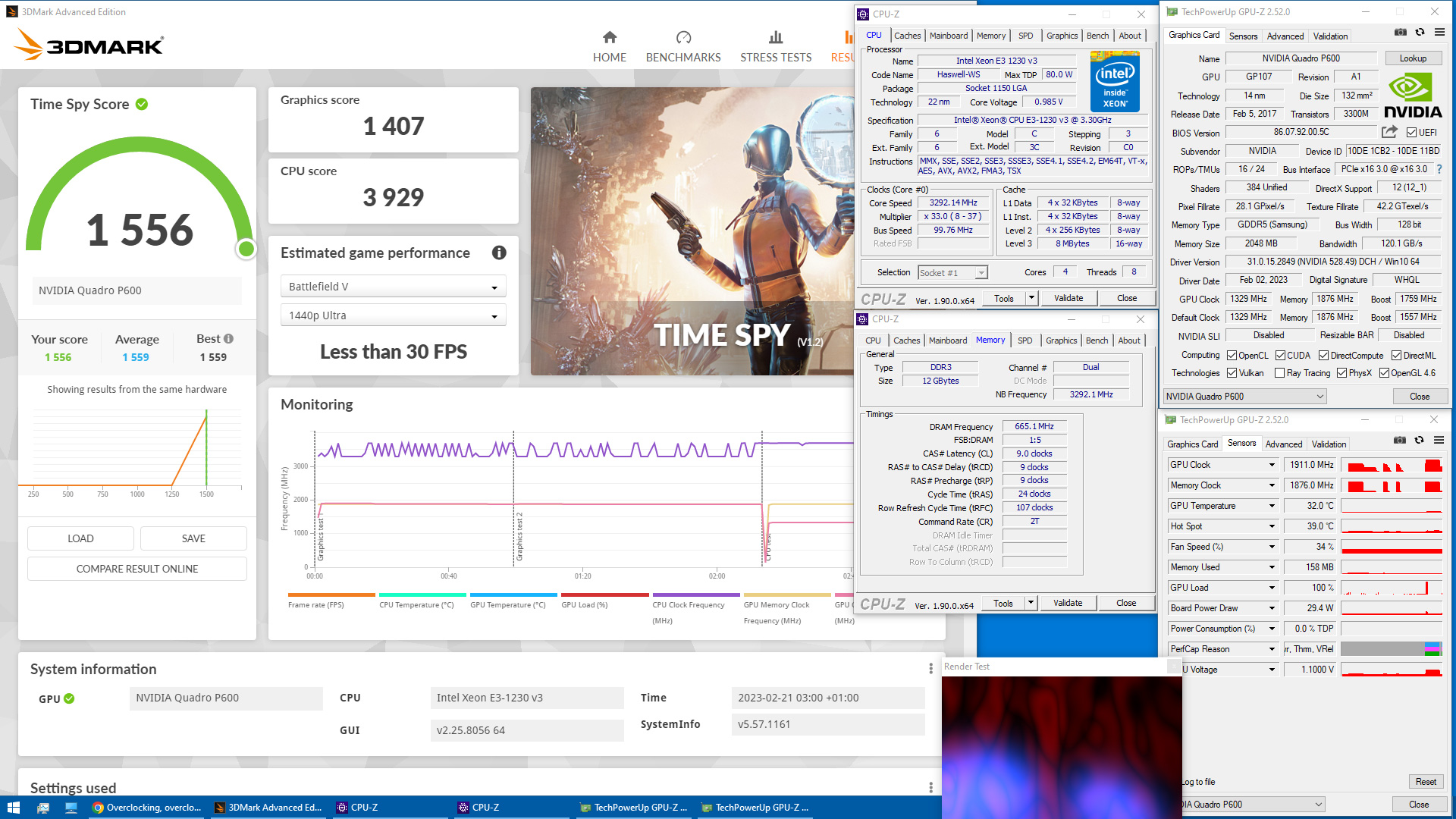Viewport: 1456px width, 819px height.
Task: Expand the GPU Temperature sensor dropdown
Action: point(1272,506)
